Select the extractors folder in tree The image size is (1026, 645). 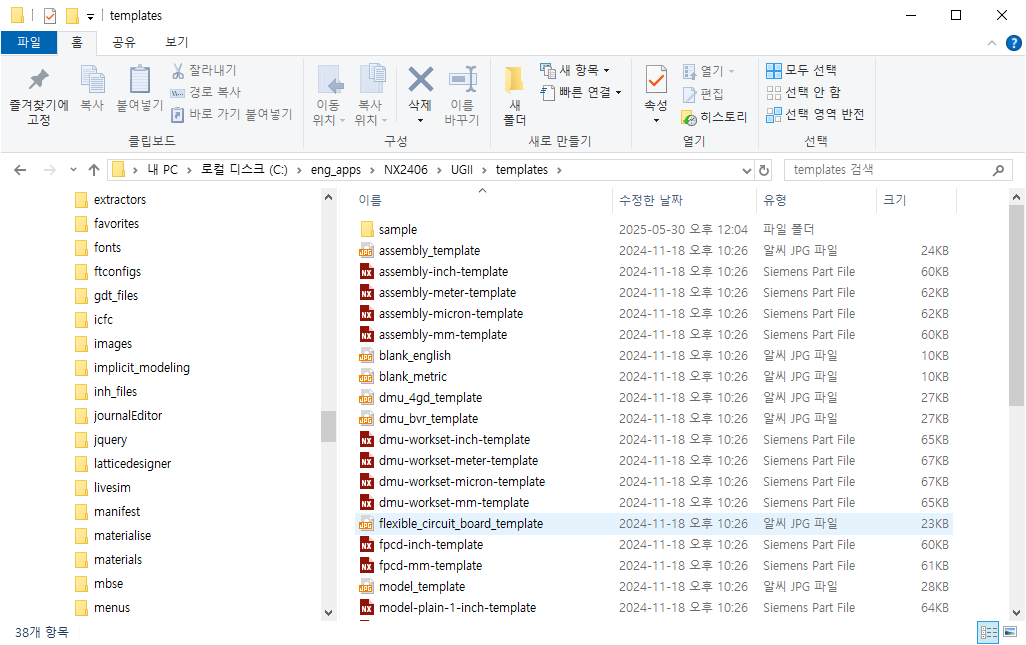120,200
